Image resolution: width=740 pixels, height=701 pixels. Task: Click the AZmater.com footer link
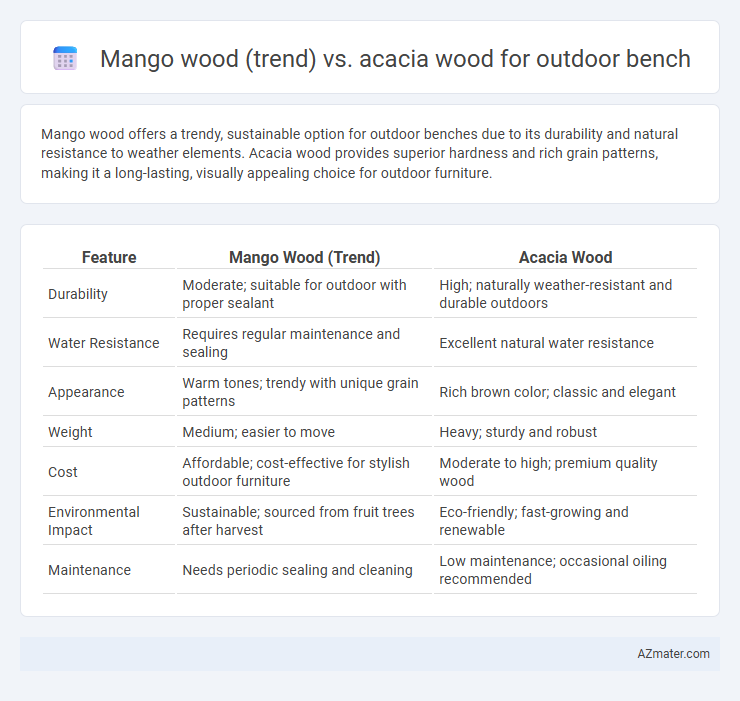[x=673, y=653]
